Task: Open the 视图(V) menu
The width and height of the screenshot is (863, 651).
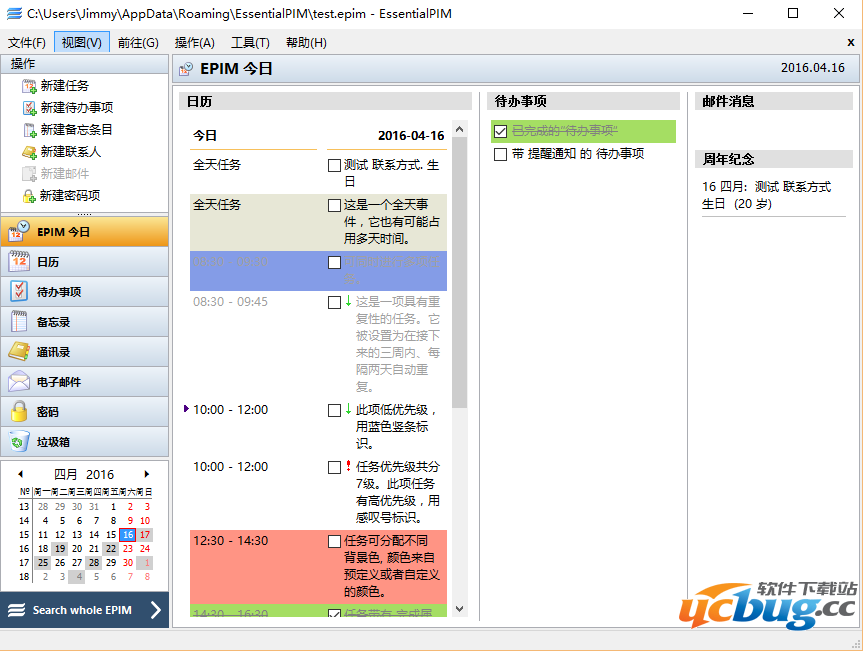Action: pyautogui.click(x=81, y=42)
